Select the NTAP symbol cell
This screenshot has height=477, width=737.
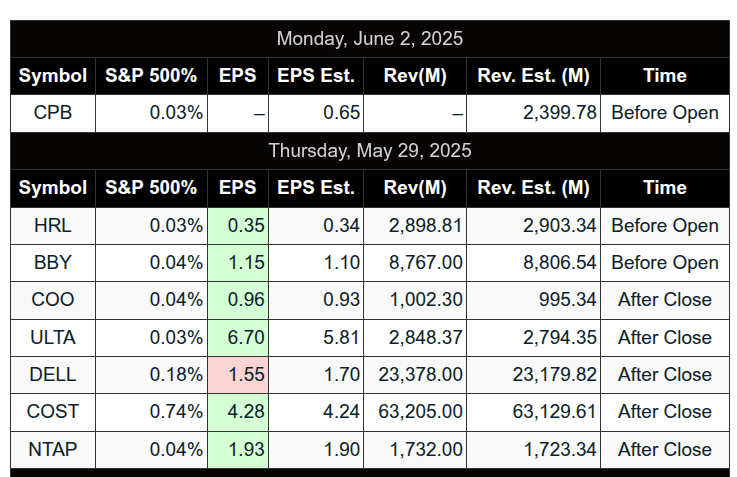(53, 450)
